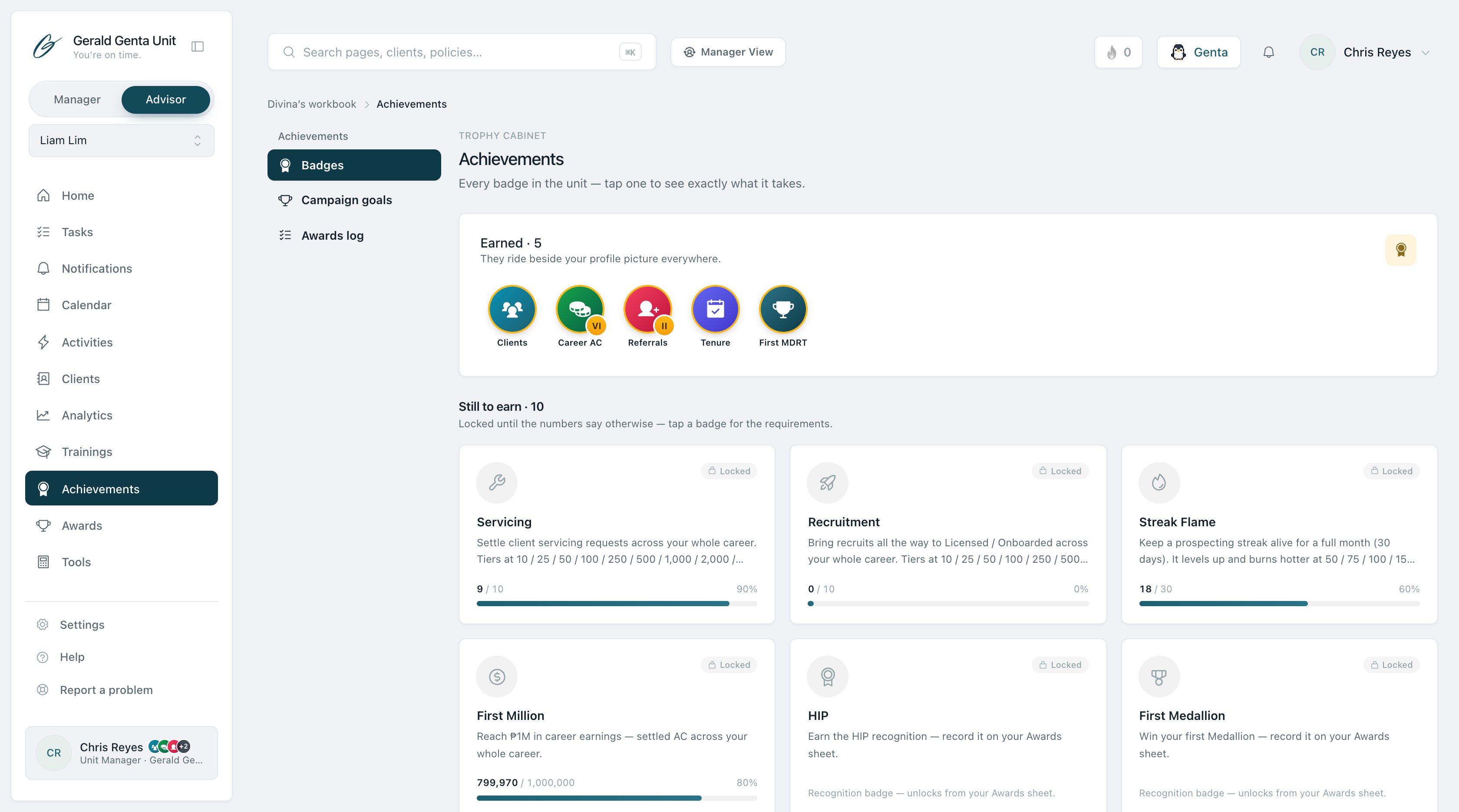This screenshot has height=812, width=1459.
Task: Select the Badges tab
Action: coord(354,165)
